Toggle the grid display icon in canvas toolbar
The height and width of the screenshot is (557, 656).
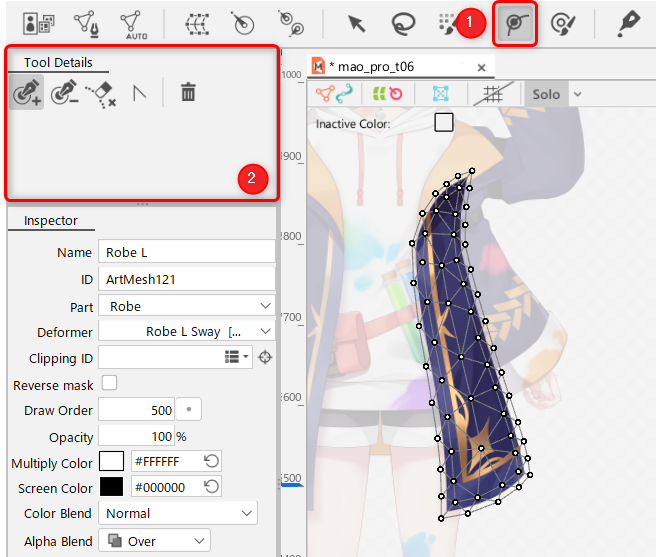[x=492, y=94]
